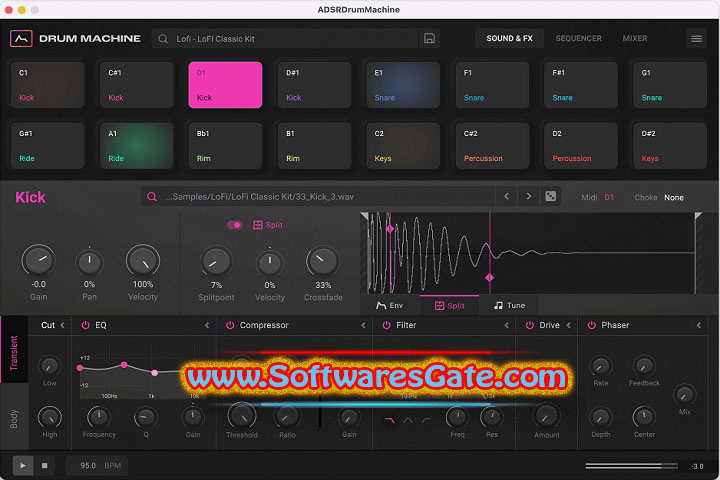
Task: Load next sample with right arrow
Action: click(529, 197)
